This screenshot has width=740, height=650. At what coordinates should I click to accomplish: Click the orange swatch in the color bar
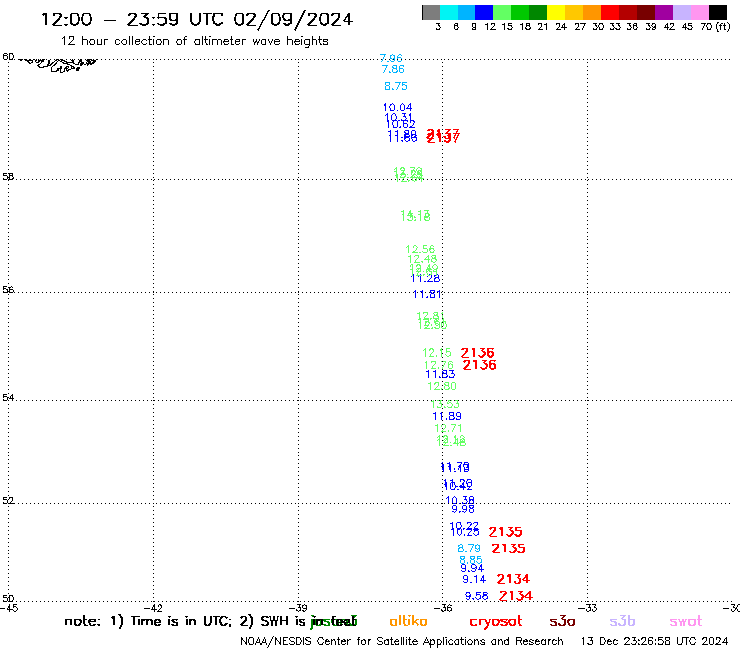pos(592,12)
